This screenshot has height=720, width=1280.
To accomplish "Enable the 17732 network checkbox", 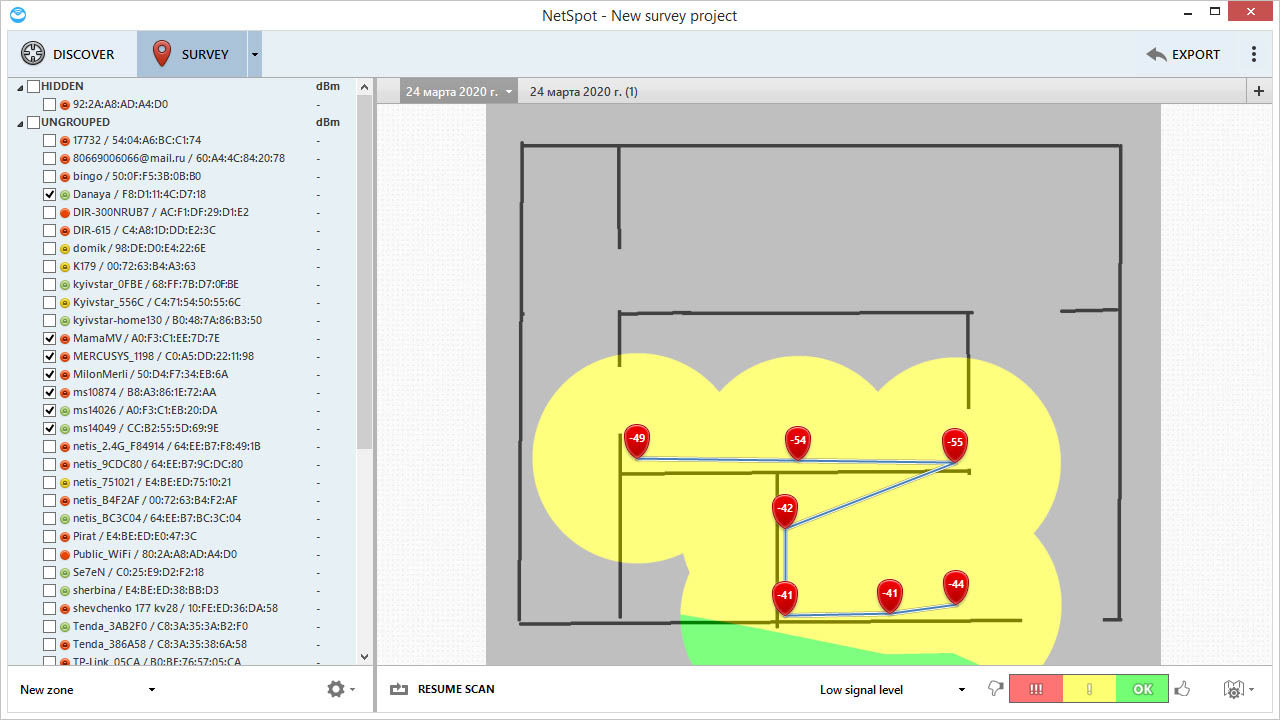I will point(50,140).
